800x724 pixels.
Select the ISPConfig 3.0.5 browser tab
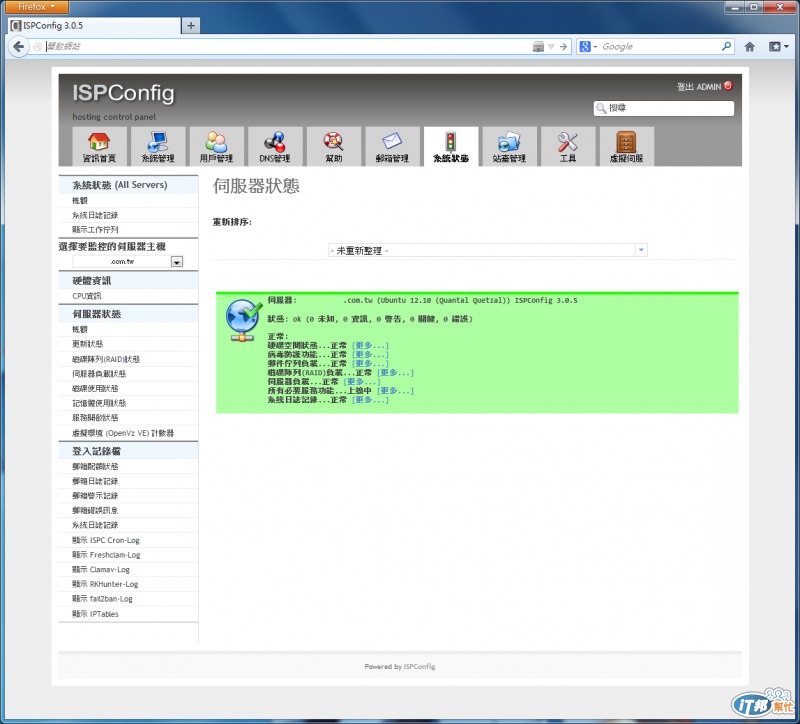(x=94, y=26)
